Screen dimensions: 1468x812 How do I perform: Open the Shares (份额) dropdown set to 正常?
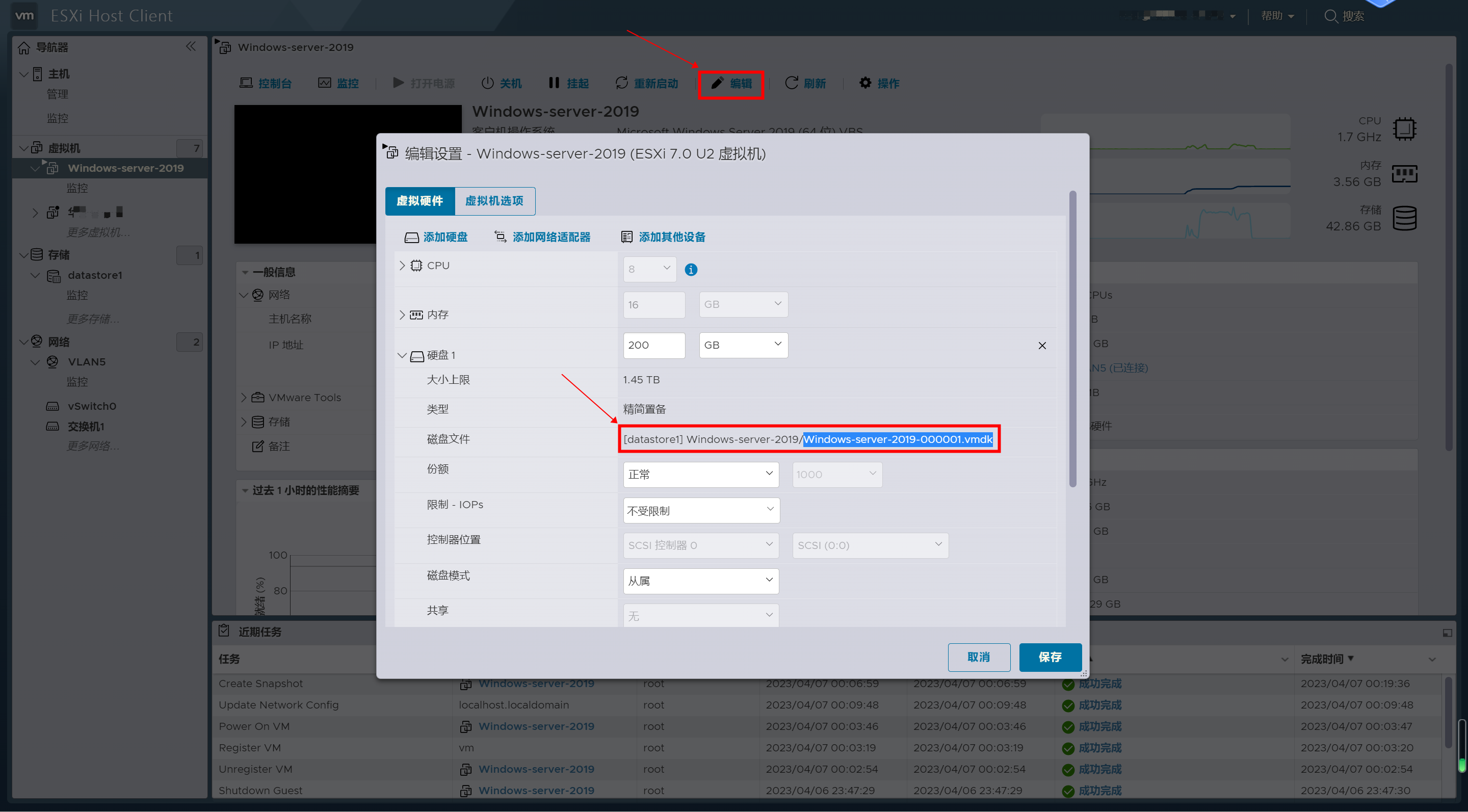point(701,474)
